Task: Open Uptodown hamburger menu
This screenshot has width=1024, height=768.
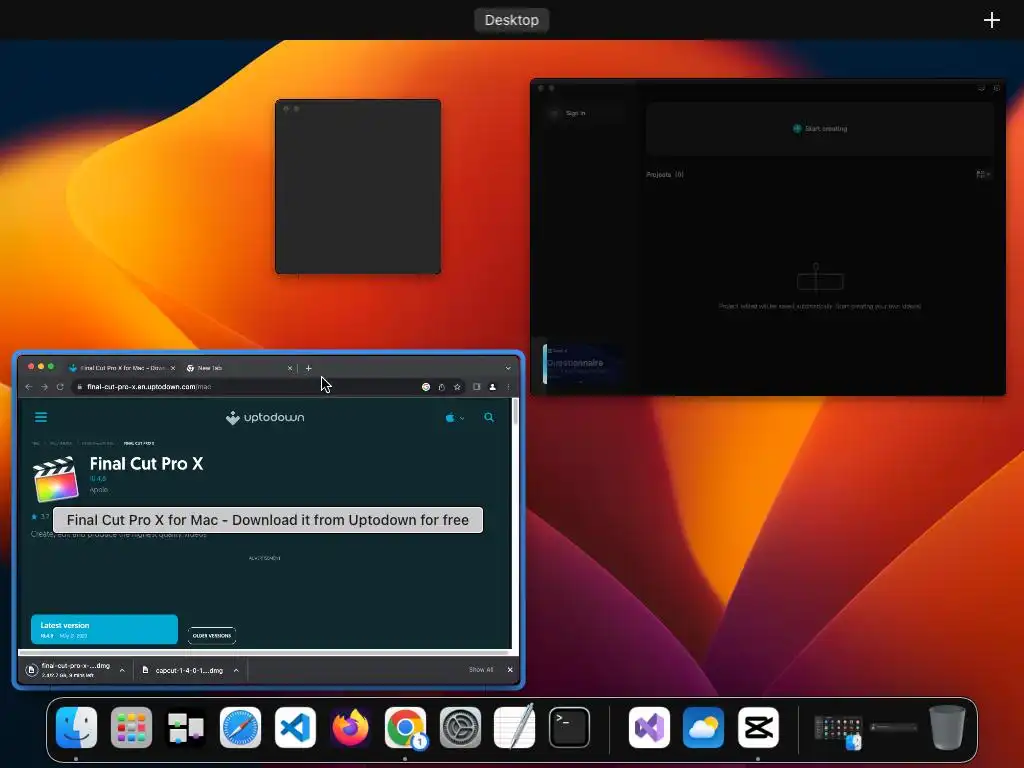Action: click(x=40, y=417)
